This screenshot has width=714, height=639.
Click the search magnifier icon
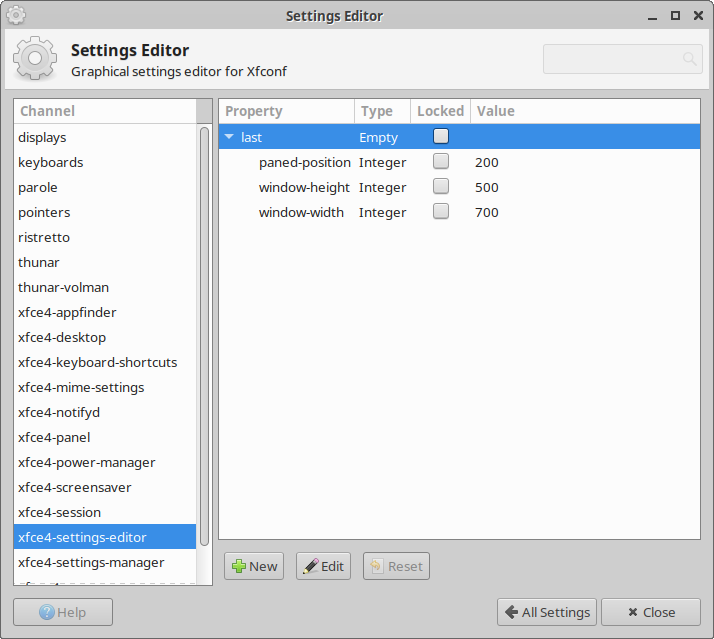click(689, 60)
